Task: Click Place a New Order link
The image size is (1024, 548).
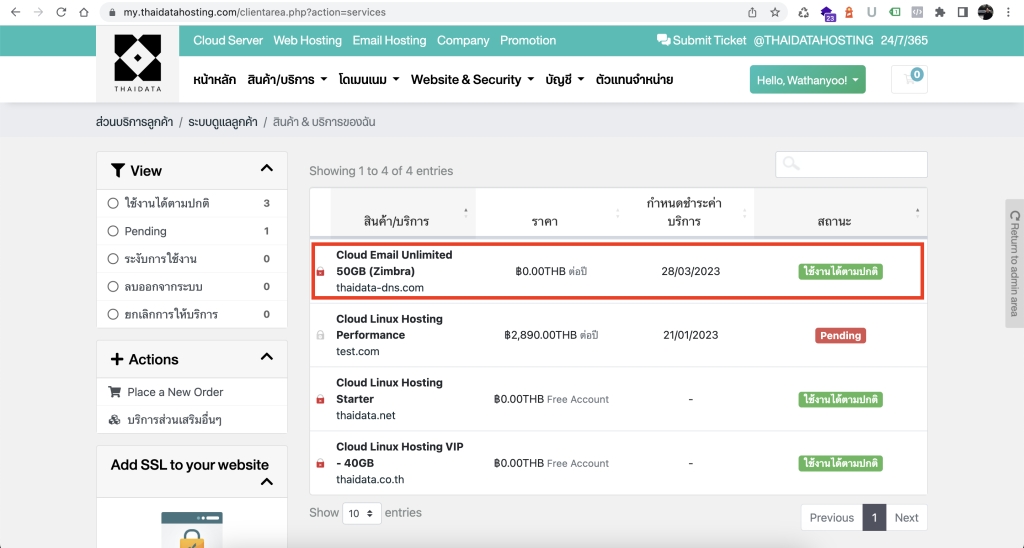Action: point(175,392)
